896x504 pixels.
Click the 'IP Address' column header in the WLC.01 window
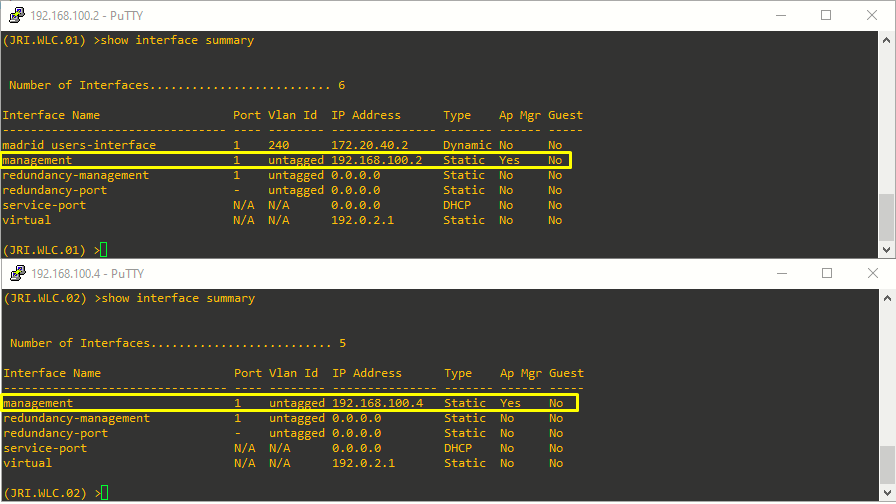coord(366,115)
